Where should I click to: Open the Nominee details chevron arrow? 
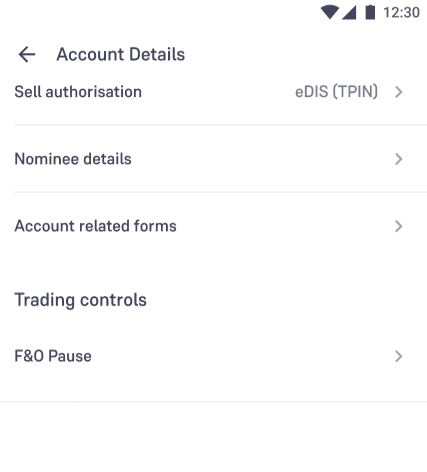(x=398, y=159)
